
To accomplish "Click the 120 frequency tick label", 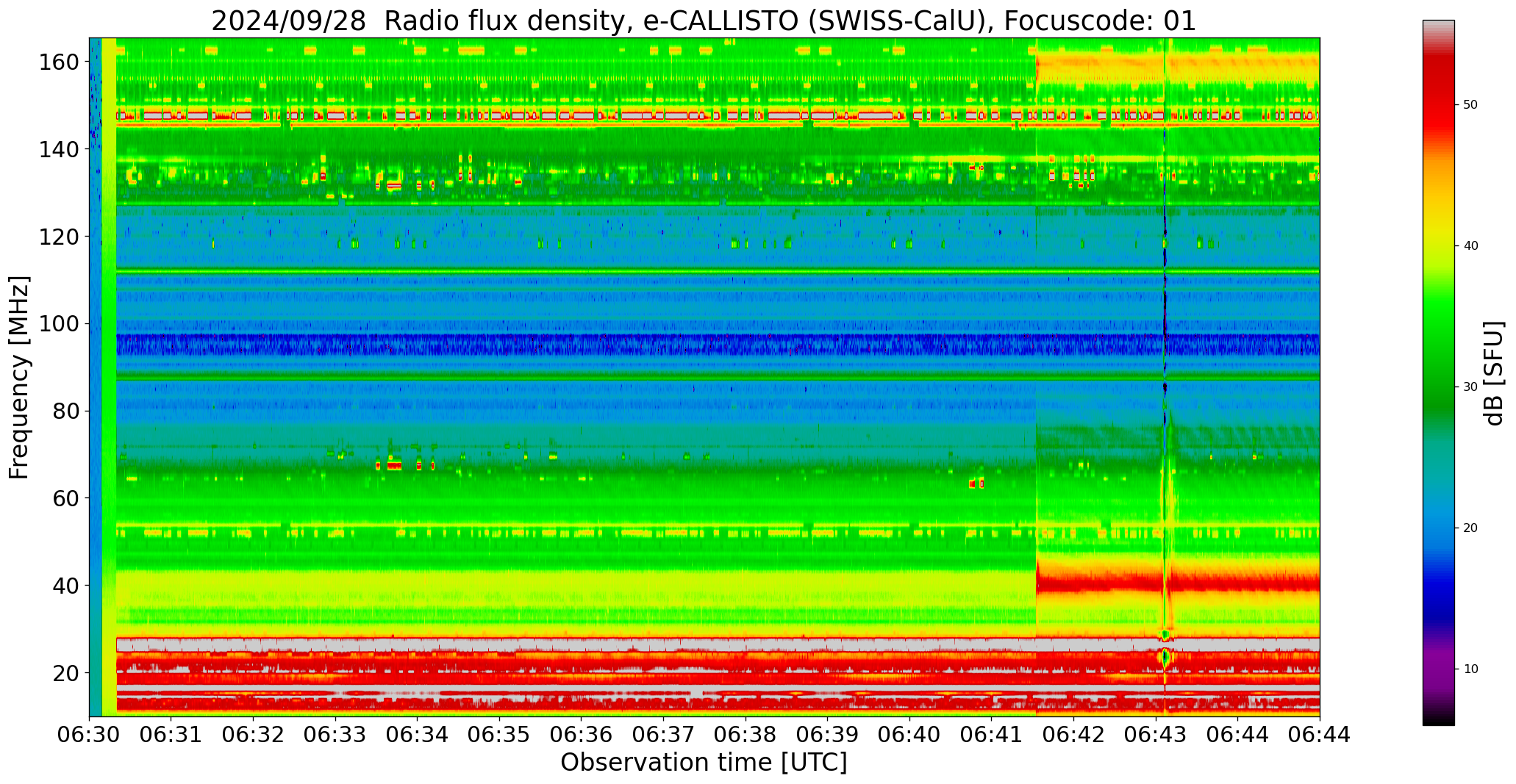I will point(59,237).
